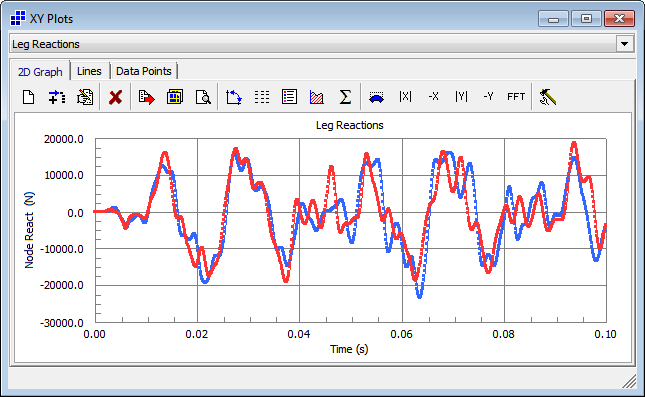
Task: Click the new blank graph icon
Action: coord(28,97)
